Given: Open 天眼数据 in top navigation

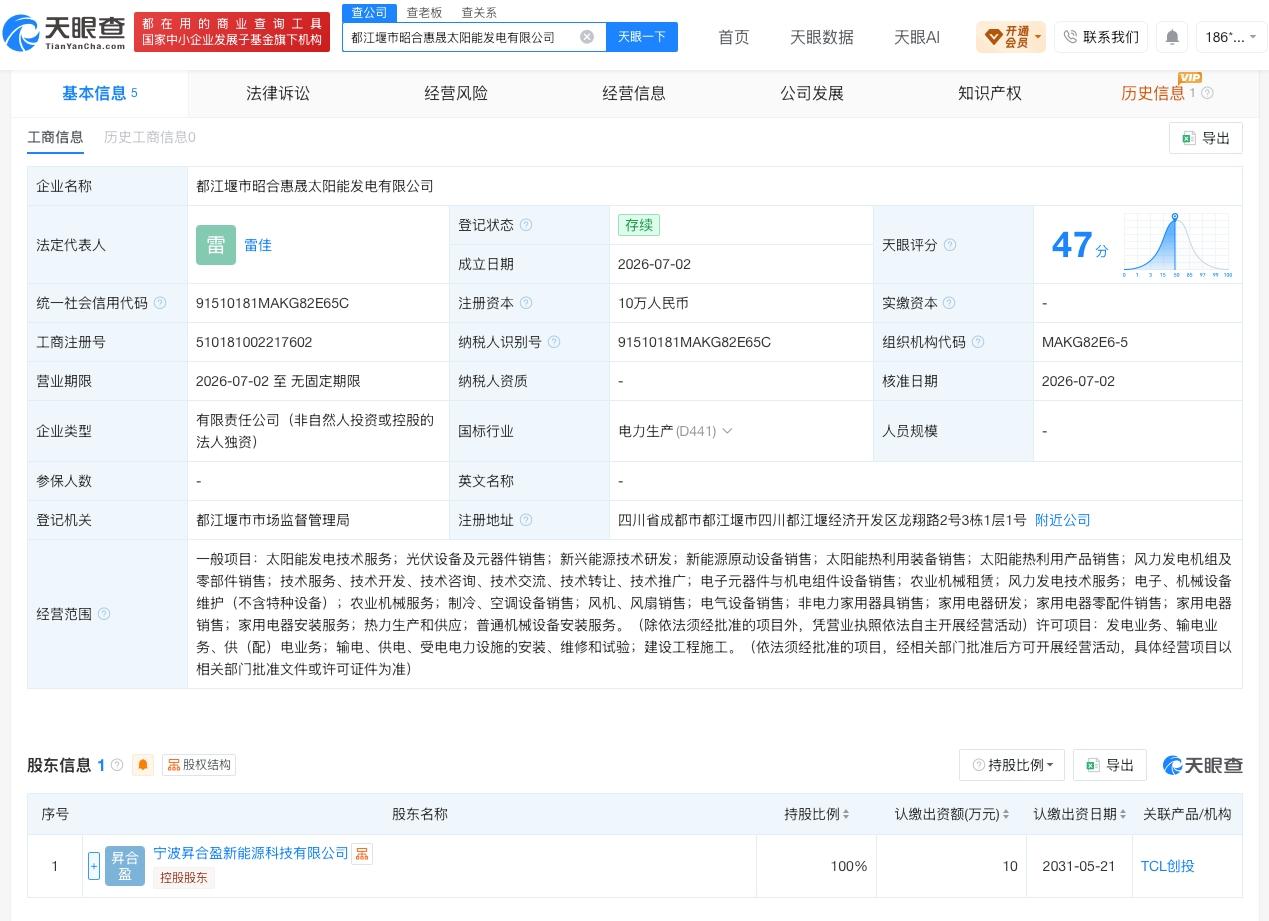Looking at the screenshot, I should [x=822, y=37].
